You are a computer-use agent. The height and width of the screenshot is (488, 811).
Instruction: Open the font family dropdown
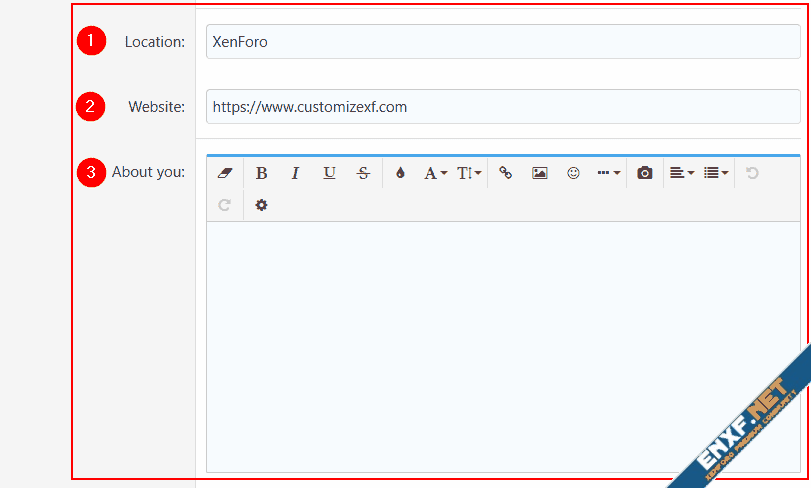pyautogui.click(x=435, y=173)
